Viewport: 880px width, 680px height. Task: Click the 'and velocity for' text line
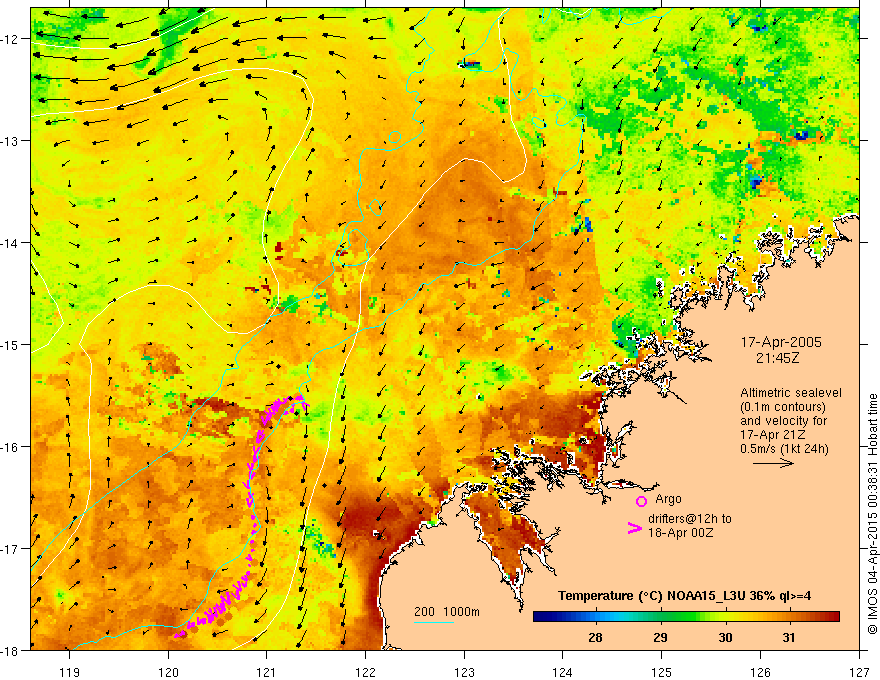[x=783, y=421]
